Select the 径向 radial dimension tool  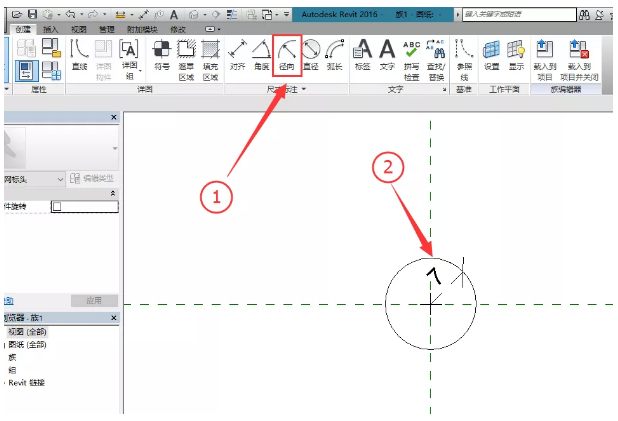click(x=287, y=54)
